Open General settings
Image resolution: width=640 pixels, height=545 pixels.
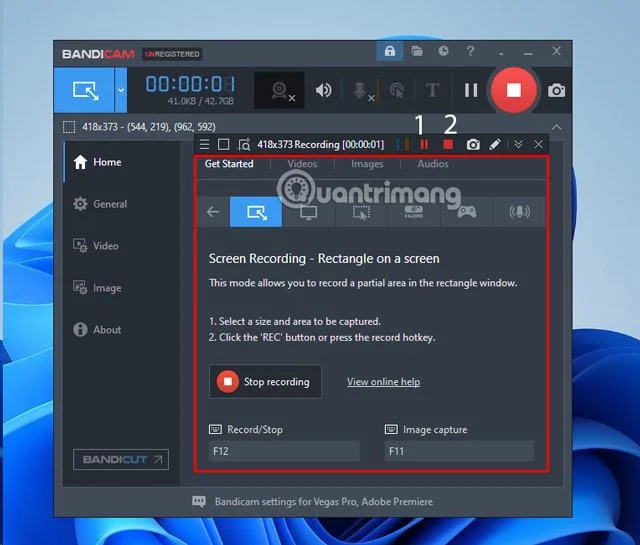coord(121,204)
